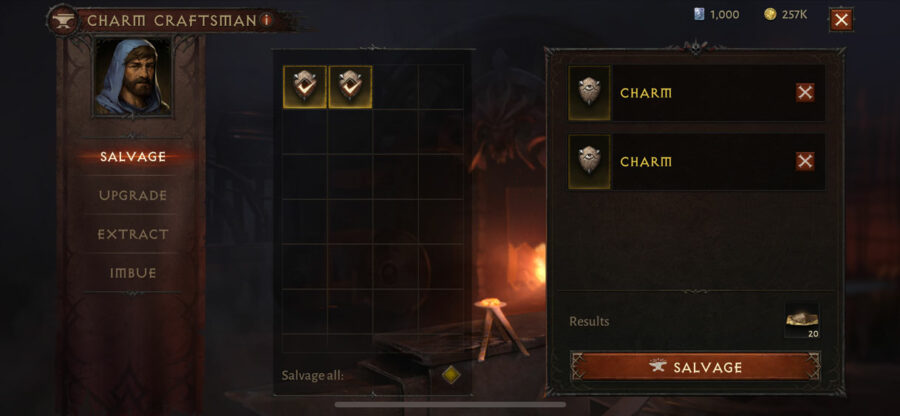Click the empty third inventory slot
900x416 pixels.
395,87
